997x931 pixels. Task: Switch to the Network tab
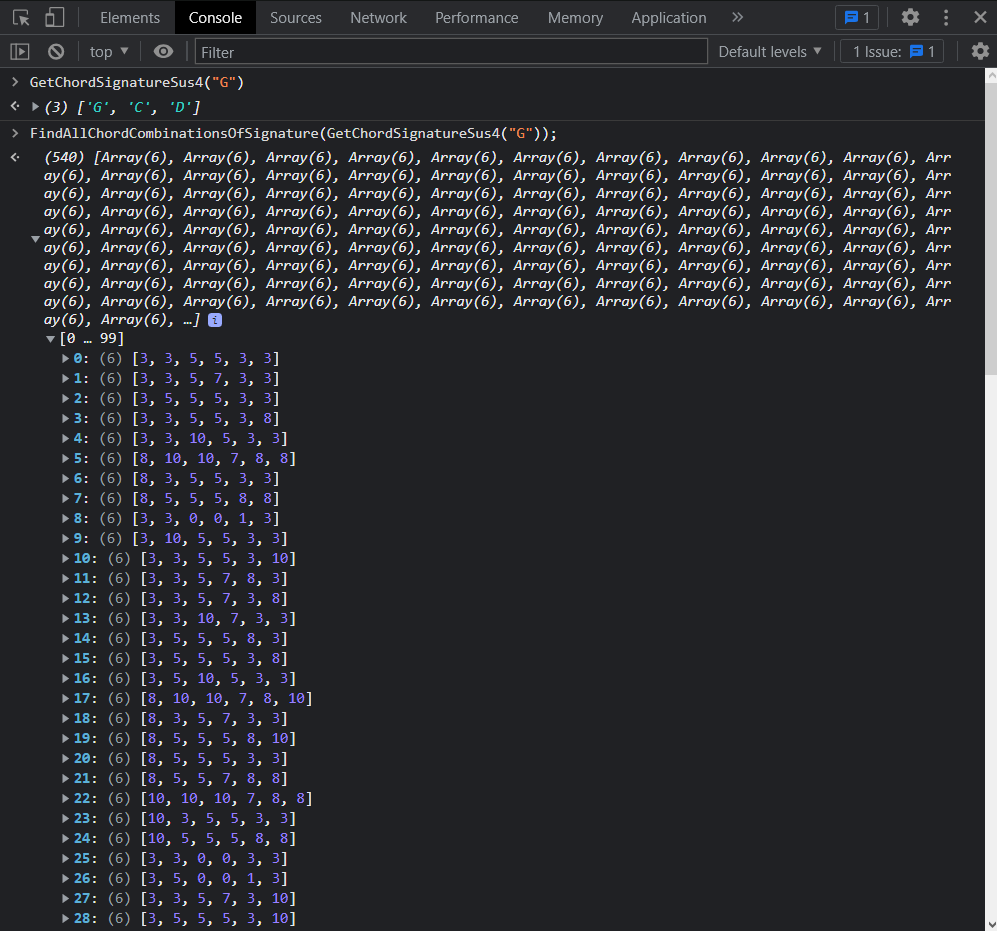378,17
